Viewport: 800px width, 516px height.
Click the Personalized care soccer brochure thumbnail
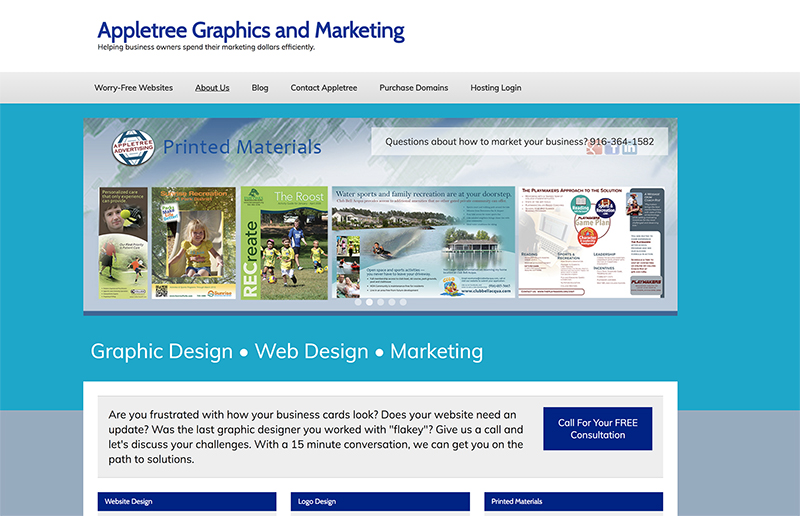click(x=123, y=243)
